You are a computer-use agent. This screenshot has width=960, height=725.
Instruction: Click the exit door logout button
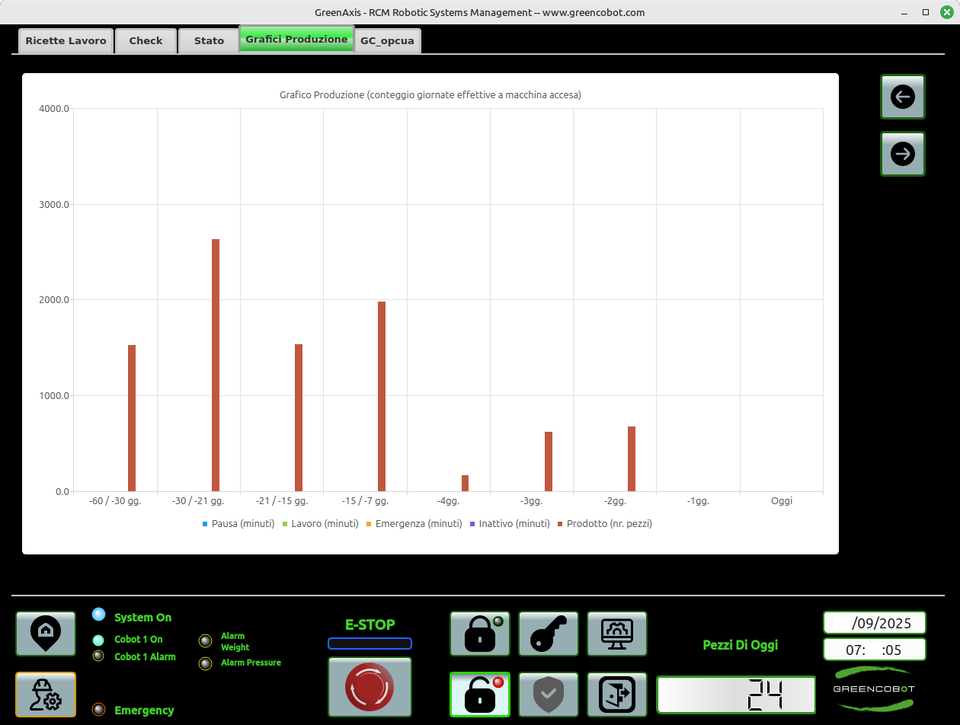[616, 694]
